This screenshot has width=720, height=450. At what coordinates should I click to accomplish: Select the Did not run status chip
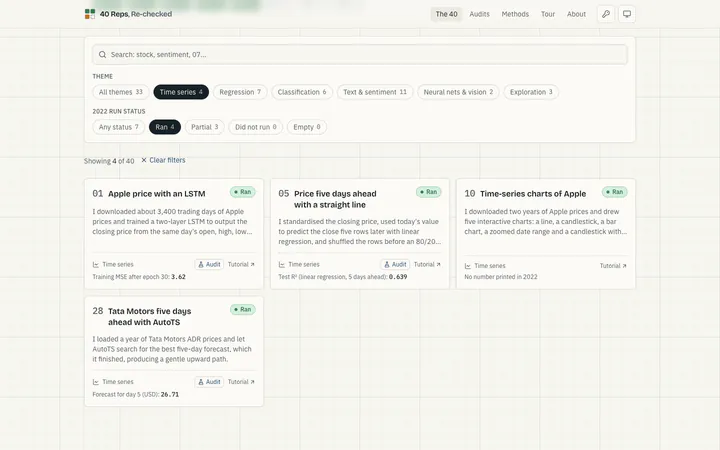coord(256,127)
